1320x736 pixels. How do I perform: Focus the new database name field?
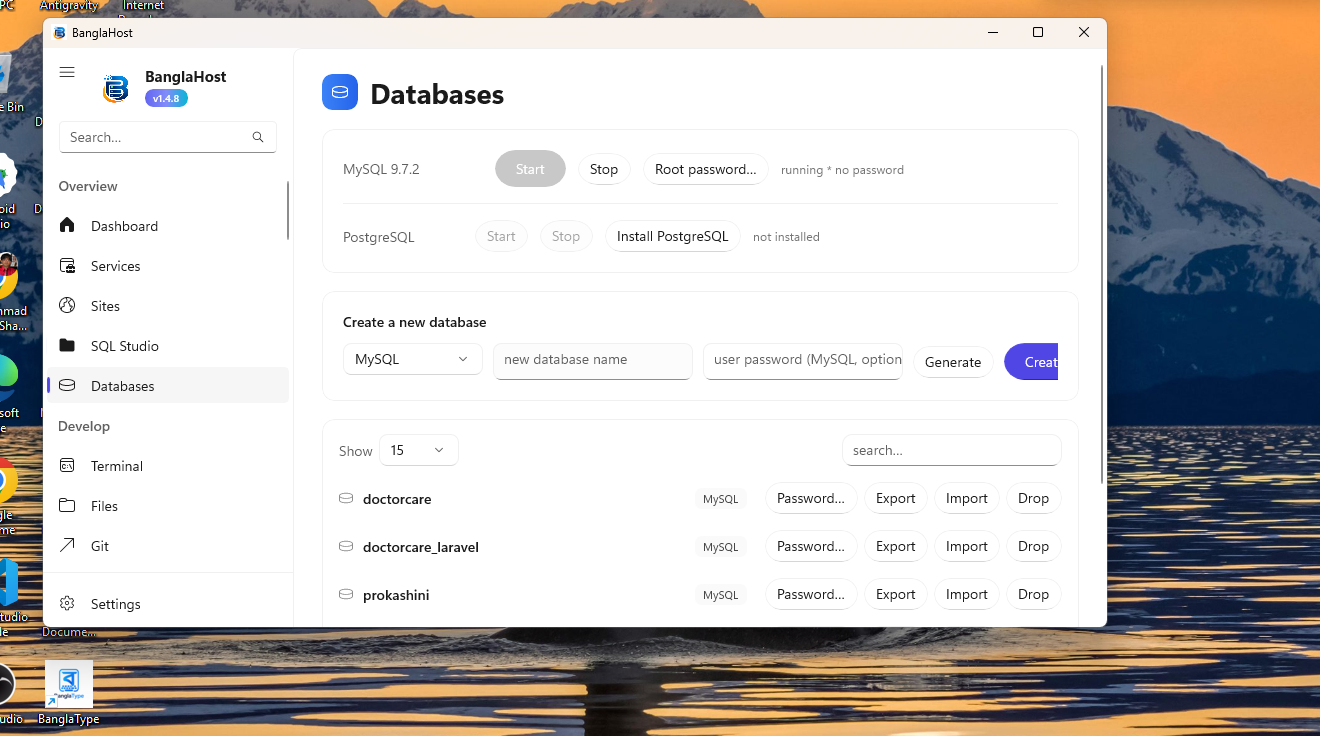593,360
